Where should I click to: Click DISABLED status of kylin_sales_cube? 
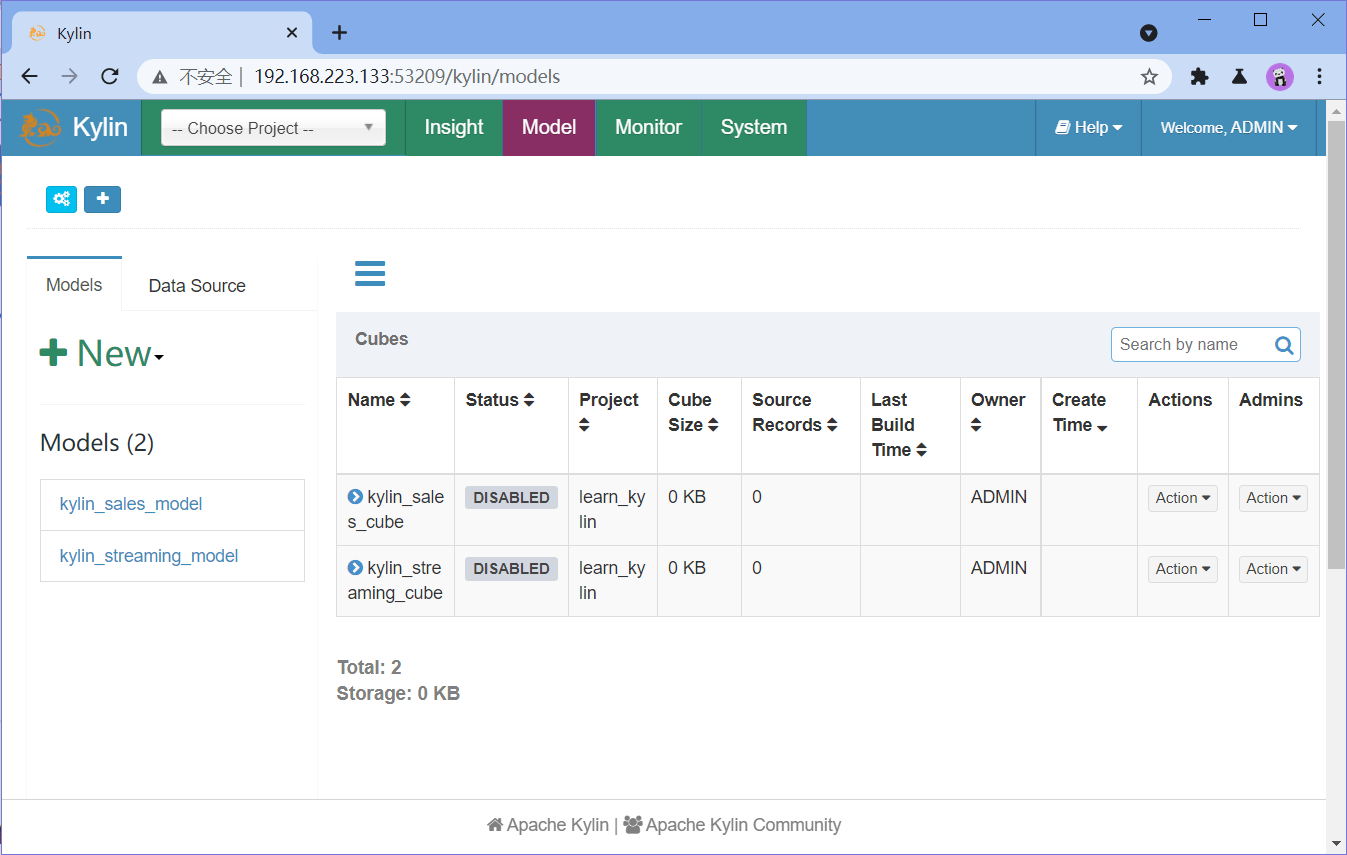point(511,498)
